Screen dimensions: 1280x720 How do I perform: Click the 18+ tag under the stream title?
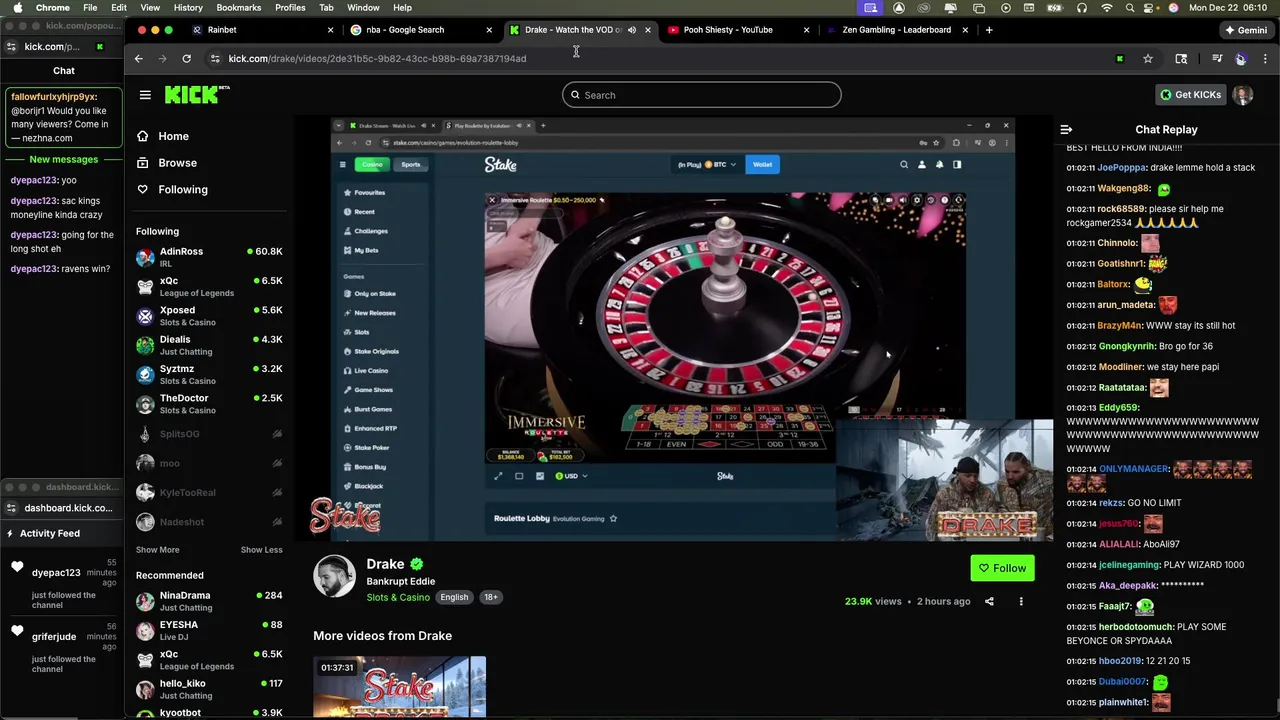490,597
